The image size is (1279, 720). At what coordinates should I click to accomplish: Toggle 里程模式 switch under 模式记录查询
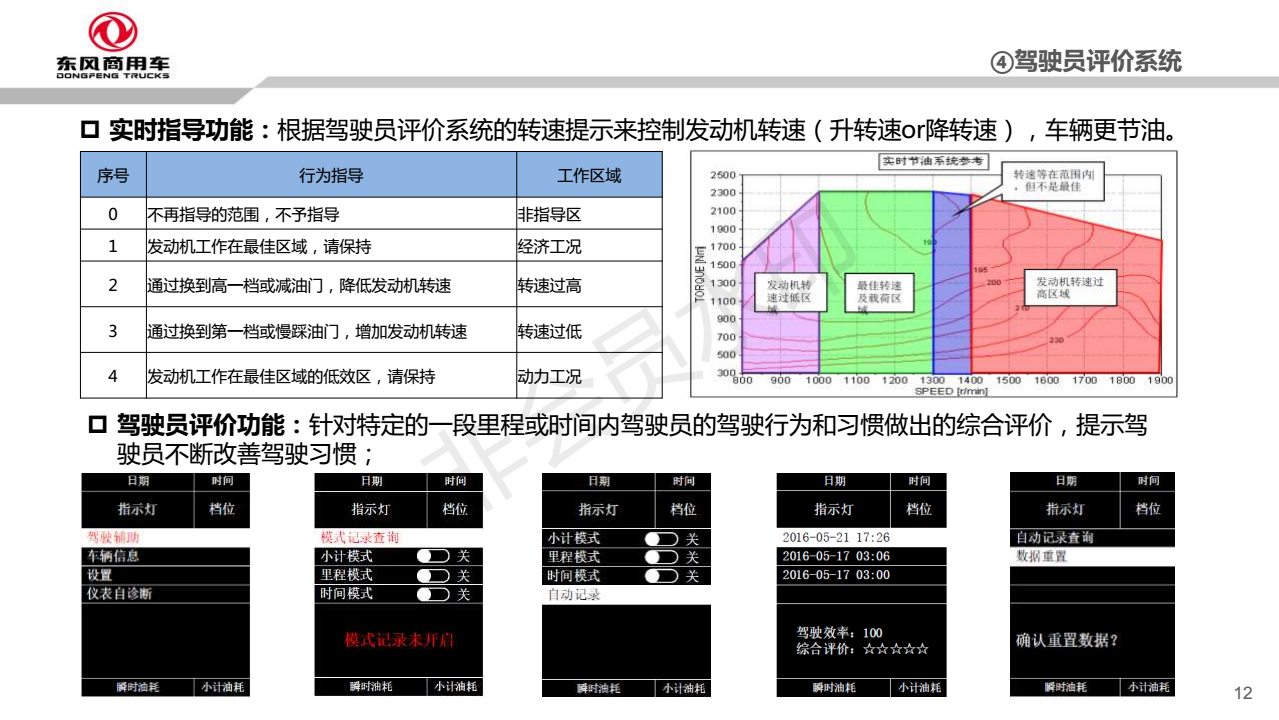(432, 575)
